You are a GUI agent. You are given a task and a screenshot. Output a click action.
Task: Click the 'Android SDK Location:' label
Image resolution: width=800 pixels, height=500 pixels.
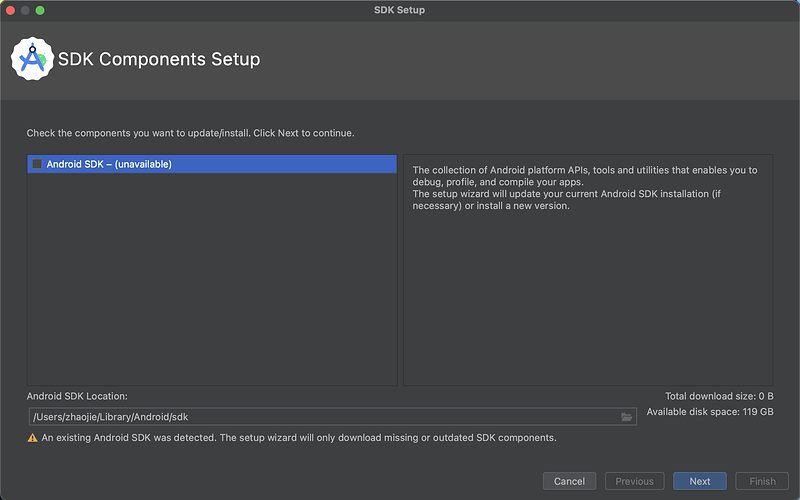pyautogui.click(x=77, y=396)
